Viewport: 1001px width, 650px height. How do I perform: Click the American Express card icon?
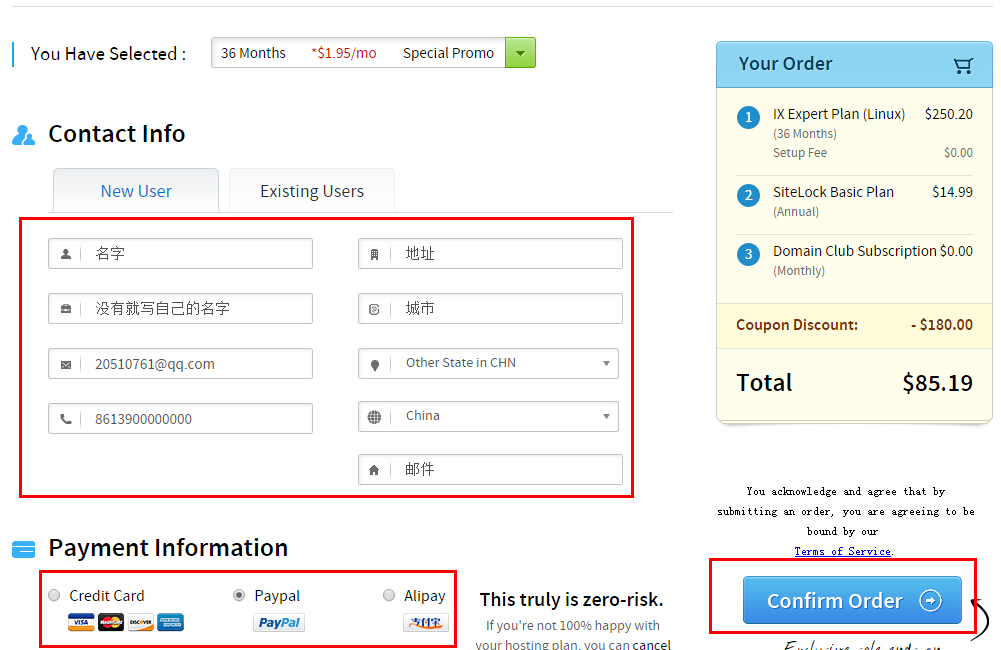(170, 623)
